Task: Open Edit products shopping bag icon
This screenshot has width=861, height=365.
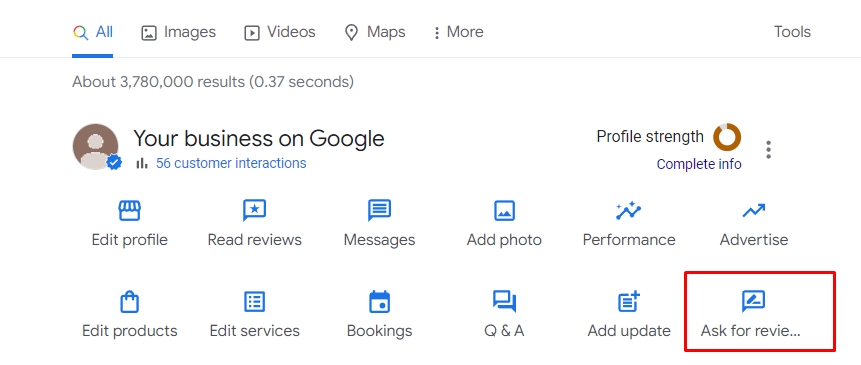Action: (130, 301)
